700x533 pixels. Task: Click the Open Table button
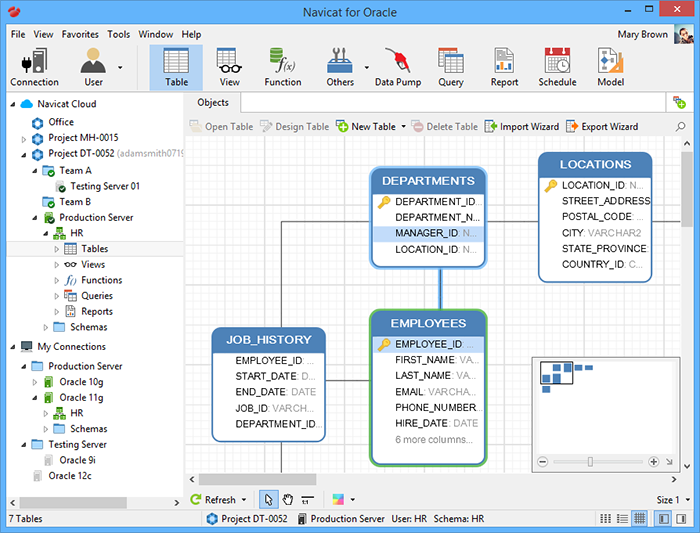click(221, 127)
